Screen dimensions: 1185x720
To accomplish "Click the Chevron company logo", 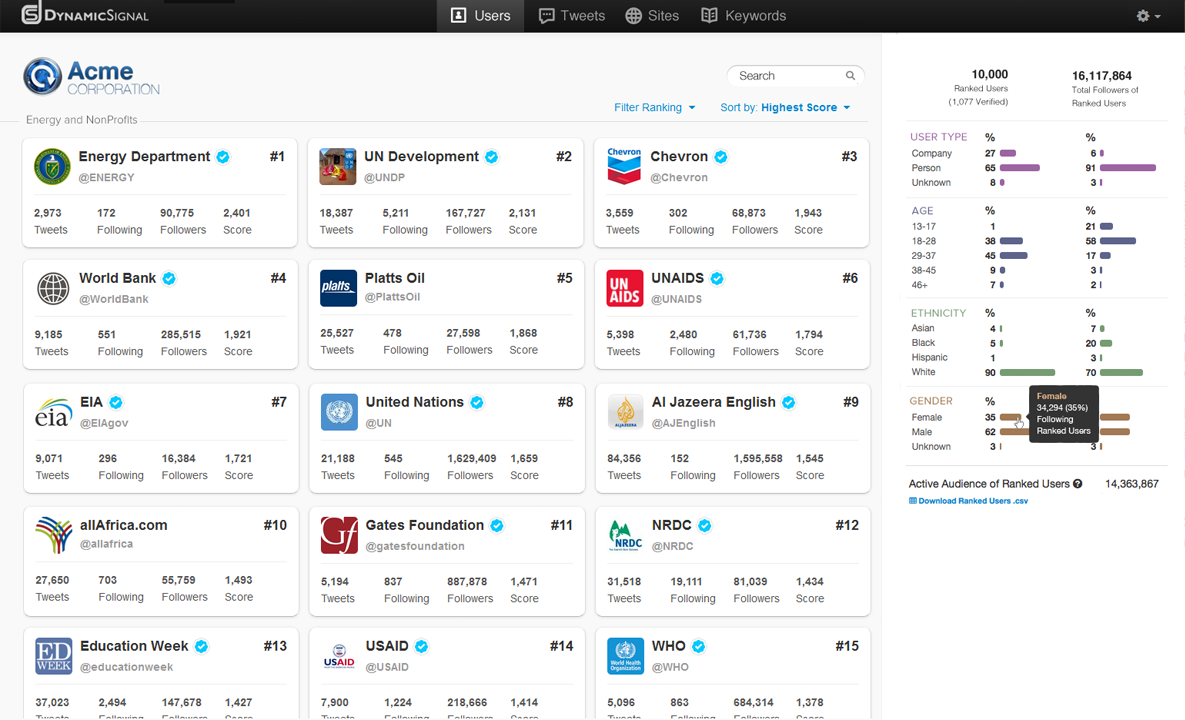I will point(624,167).
